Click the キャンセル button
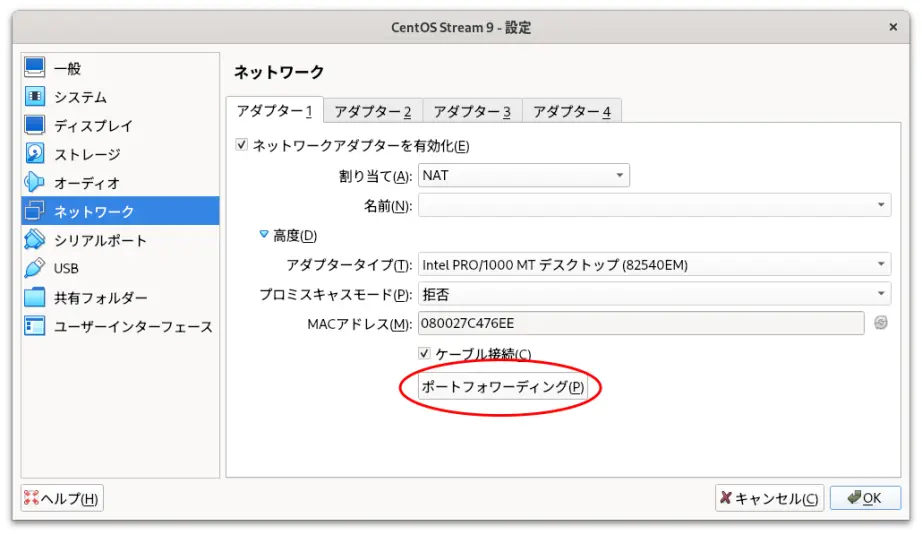Screen dimensions: 922x535 [769, 499]
